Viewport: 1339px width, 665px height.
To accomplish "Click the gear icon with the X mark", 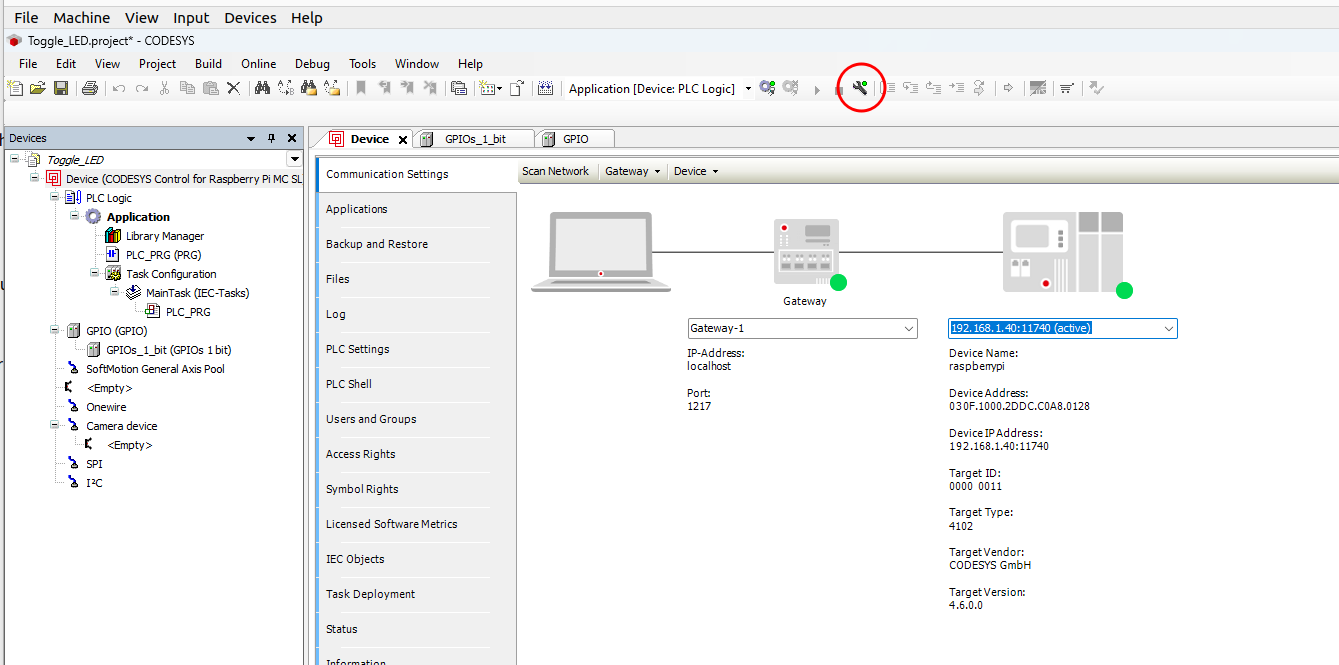I will click(x=790, y=88).
